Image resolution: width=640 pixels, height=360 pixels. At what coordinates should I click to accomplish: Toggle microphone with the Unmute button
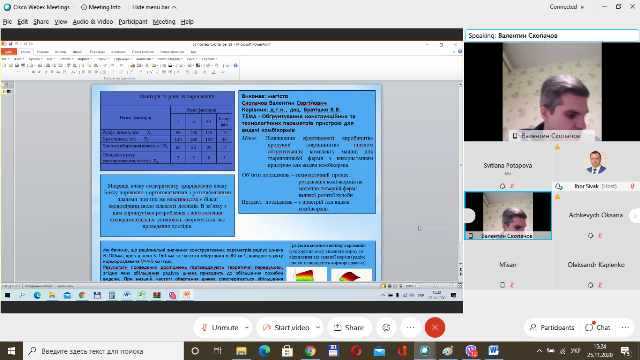[220, 327]
